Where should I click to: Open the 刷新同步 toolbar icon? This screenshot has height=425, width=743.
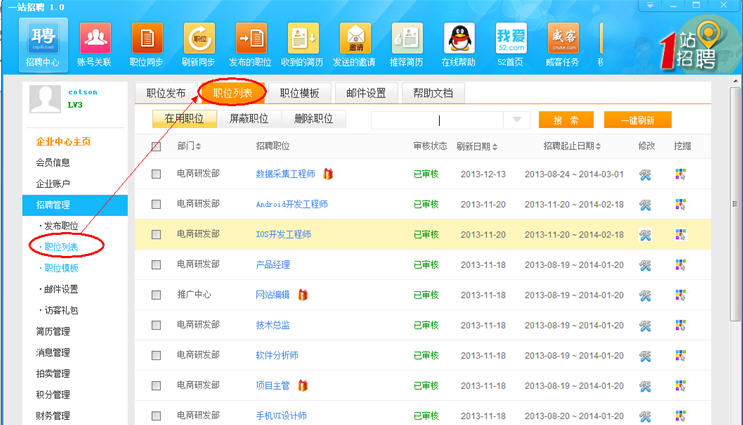[199, 45]
